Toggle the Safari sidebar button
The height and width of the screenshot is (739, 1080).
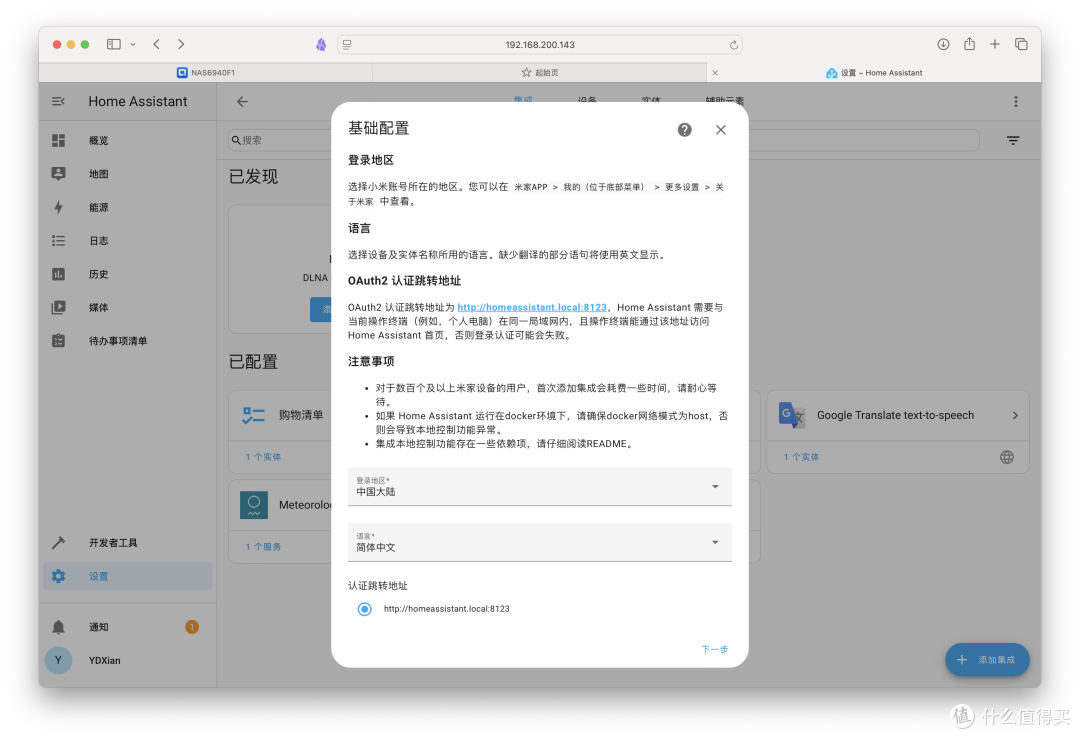click(x=114, y=44)
